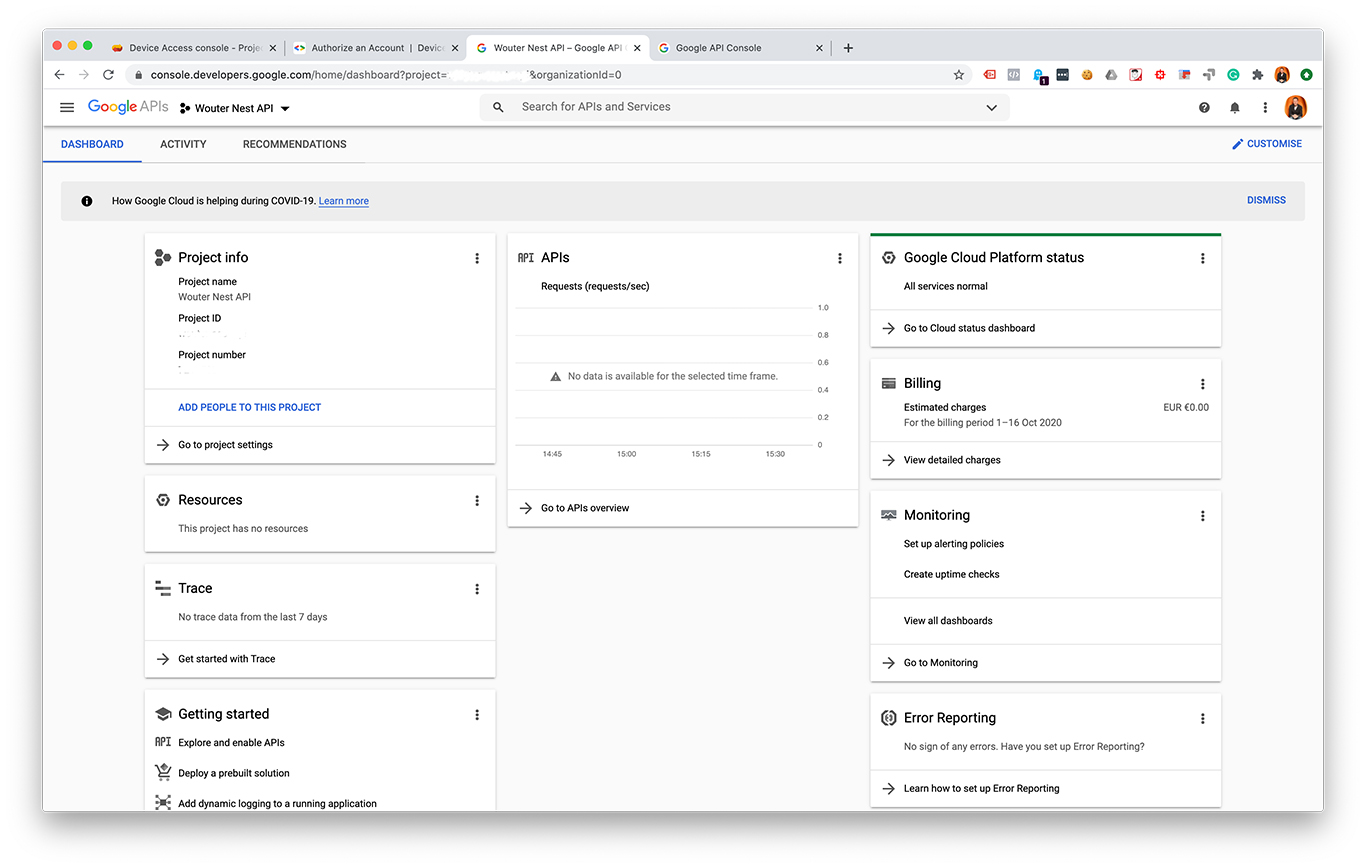
Task: Reload the page
Action: pyautogui.click(x=108, y=75)
